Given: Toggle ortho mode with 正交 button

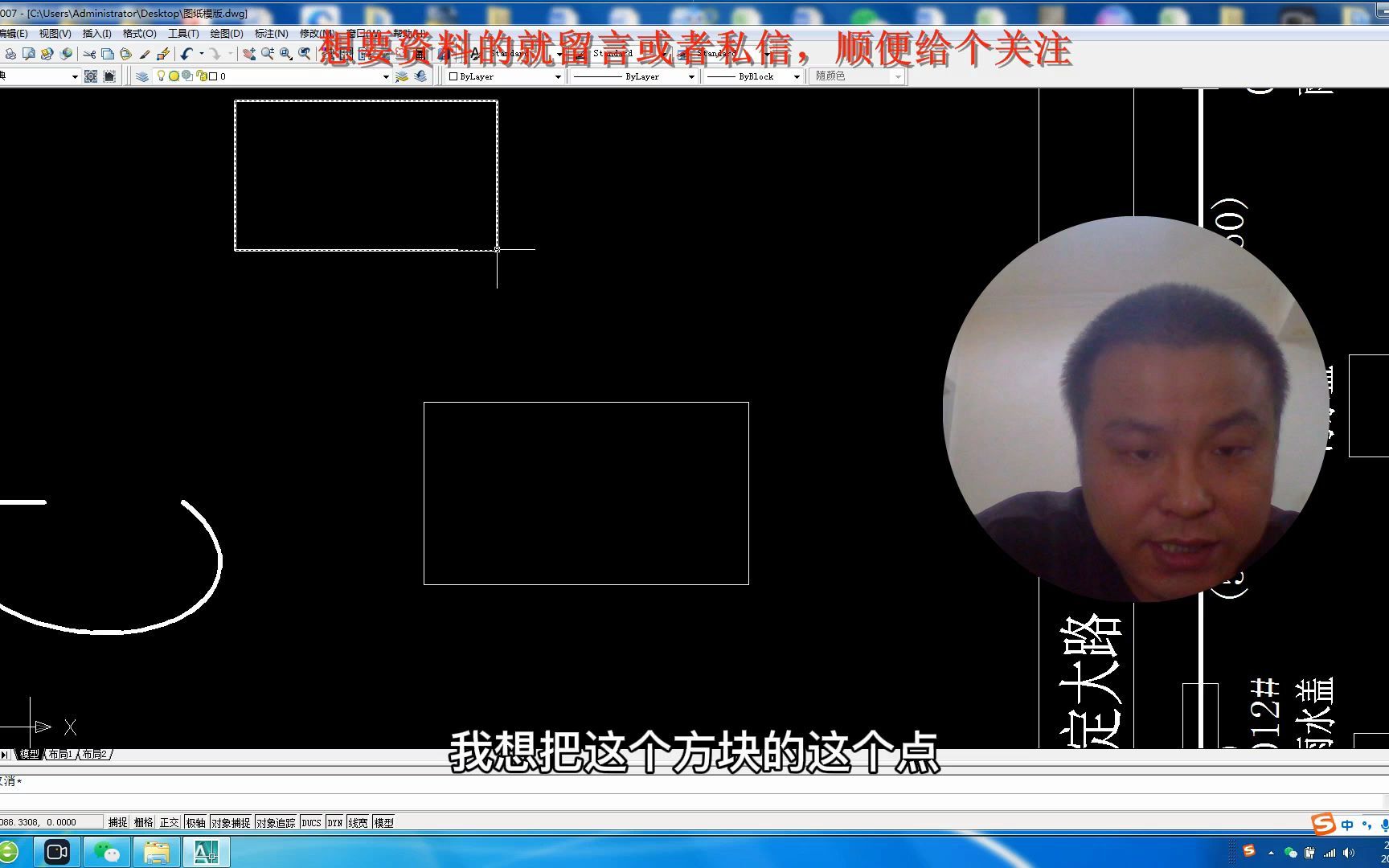Looking at the screenshot, I should coord(168,821).
